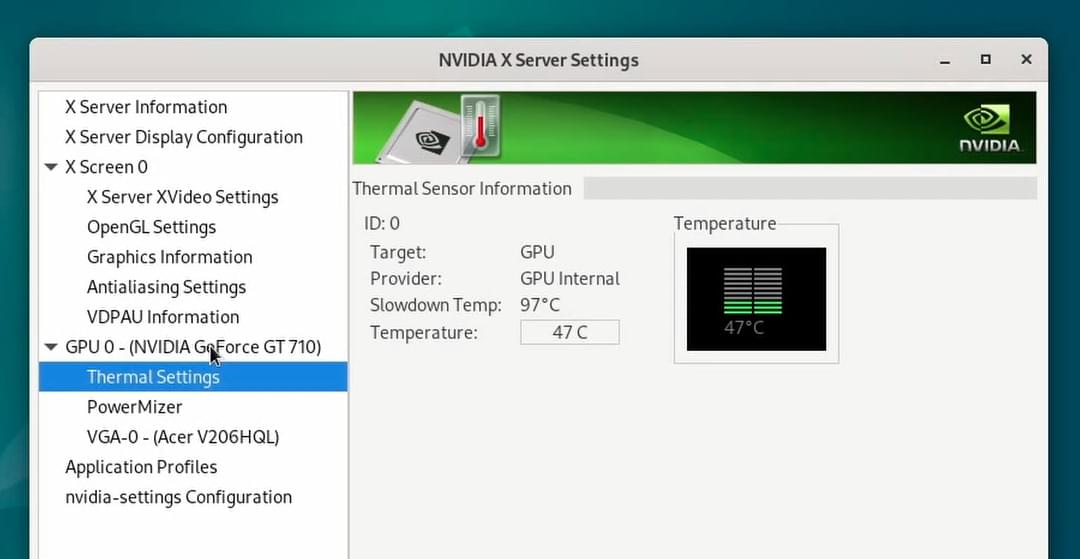Screen dimensions: 1080x559
Task: Select X Server Display Configuration
Action: [x=184, y=137]
